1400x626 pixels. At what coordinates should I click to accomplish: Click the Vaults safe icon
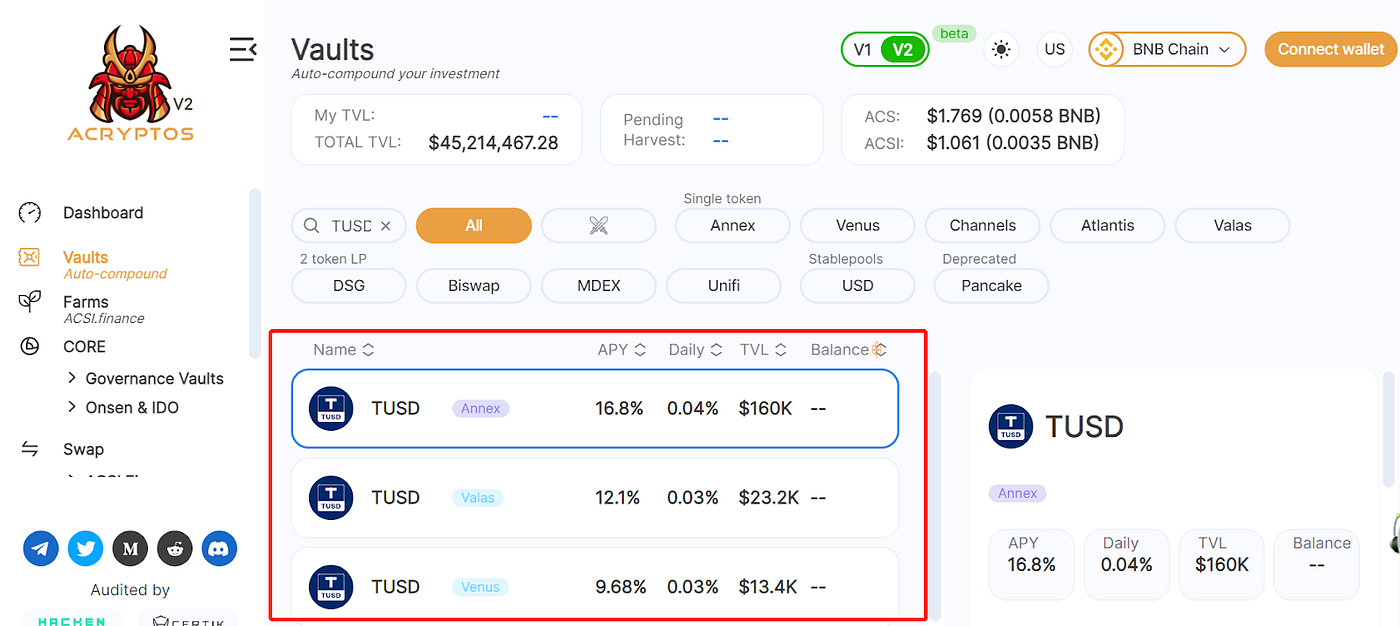click(30, 258)
